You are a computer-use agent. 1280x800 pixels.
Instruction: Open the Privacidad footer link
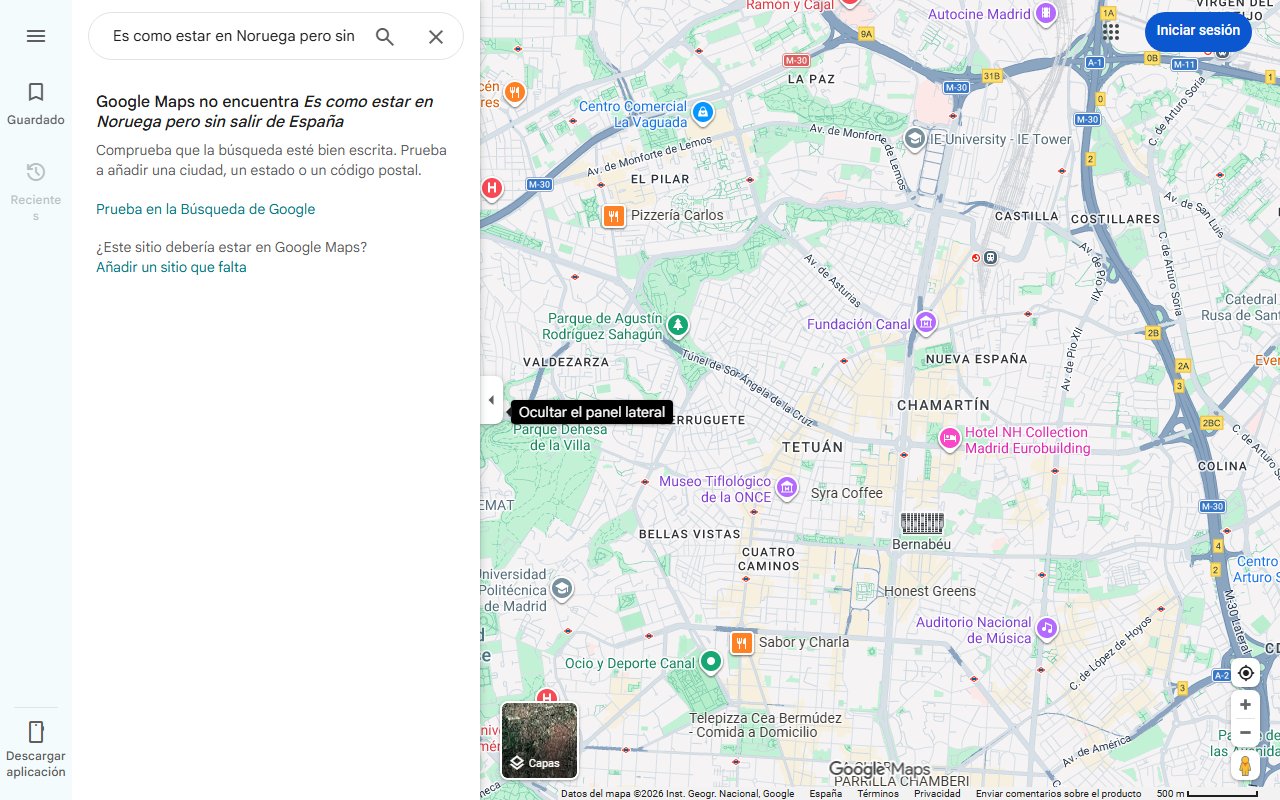[x=937, y=794]
